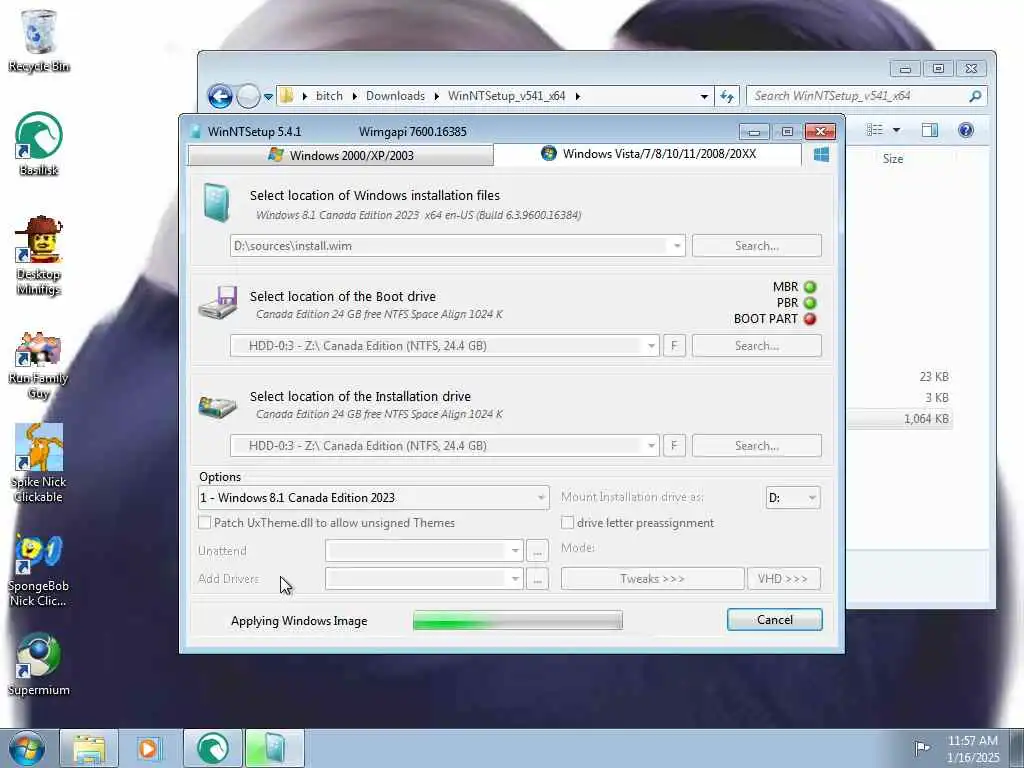Screen dimensions: 1024x768
Task: Check drive letter preassignment option
Action: click(x=568, y=522)
